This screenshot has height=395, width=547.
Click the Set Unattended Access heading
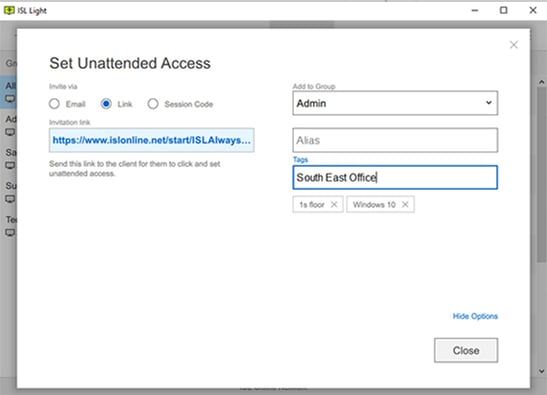tap(130, 64)
